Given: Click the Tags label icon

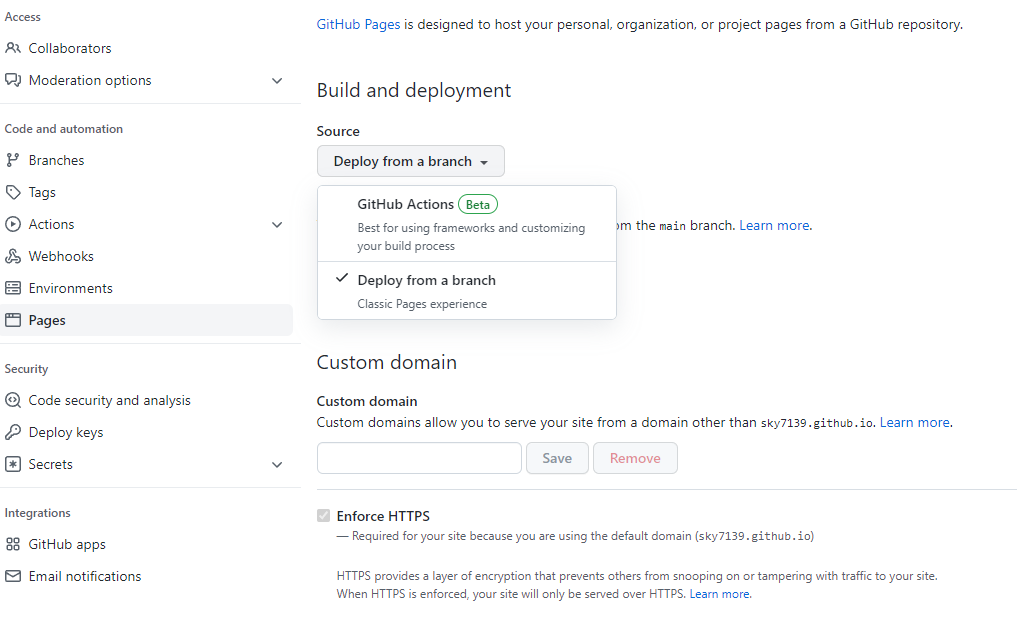Looking at the screenshot, I should click(x=13, y=192).
